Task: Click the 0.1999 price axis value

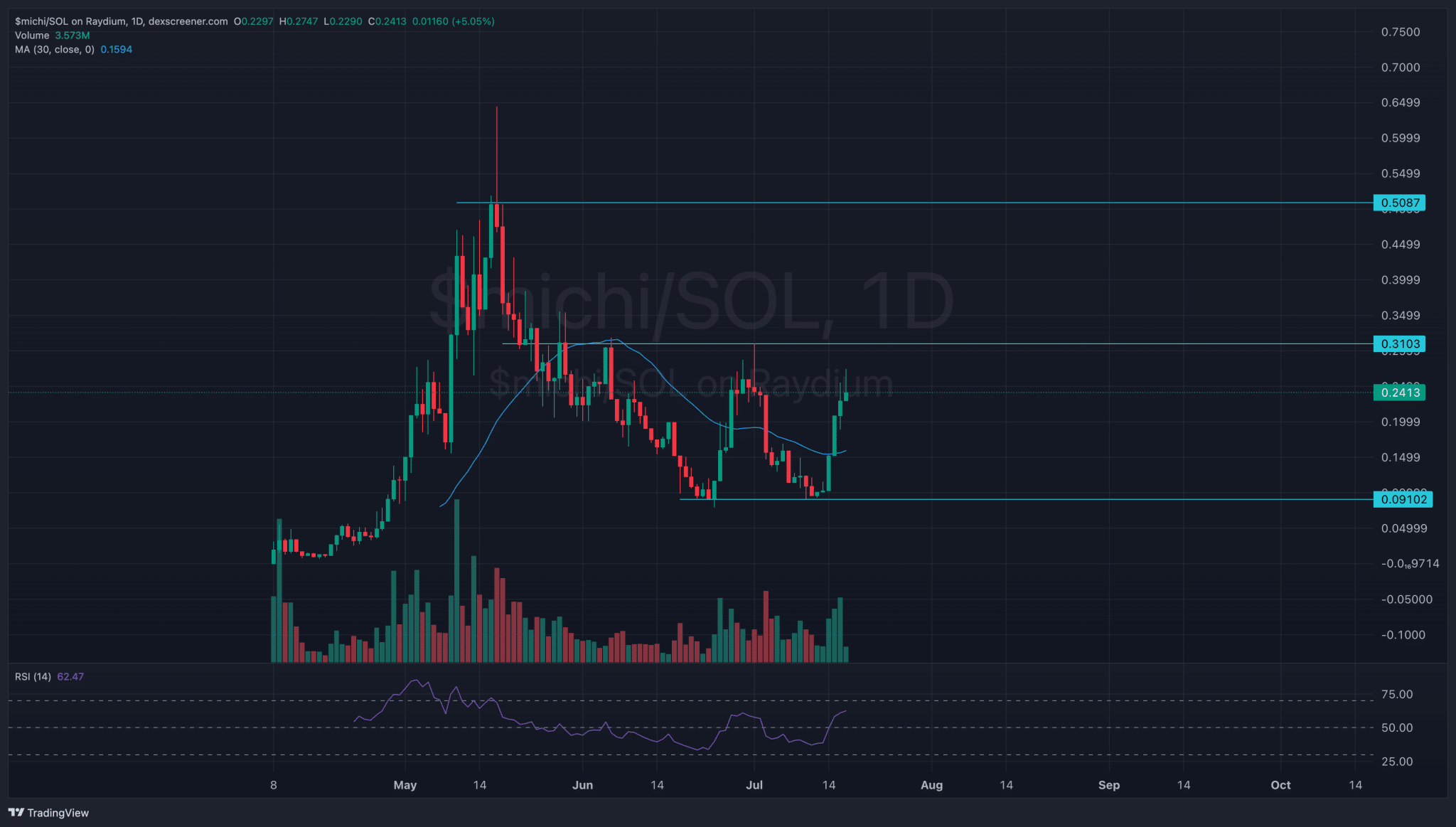Action: 1401,422
